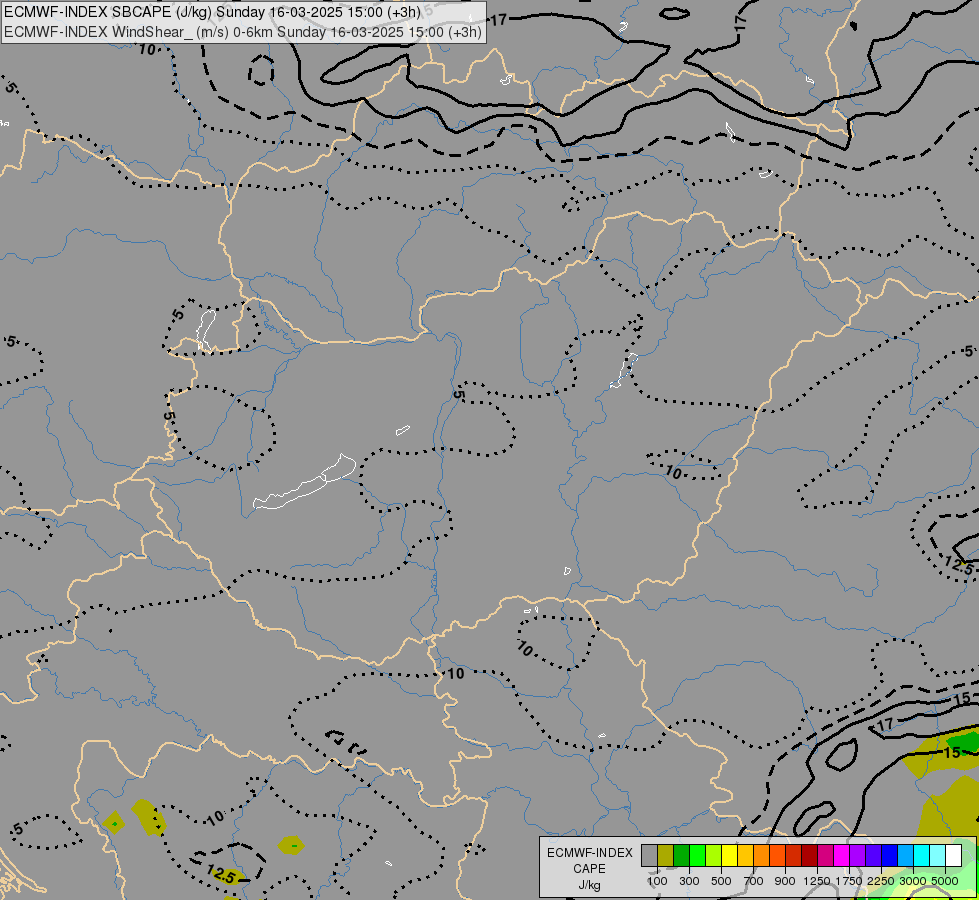
Task: Click the bright magenta legend swatch
Action: (841, 855)
